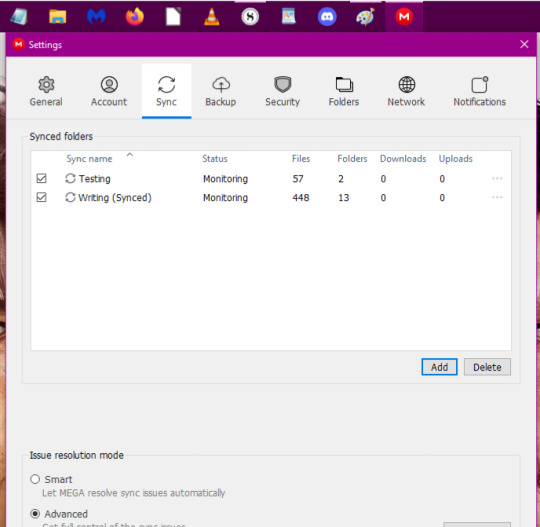Uncheck the Writing (Synced) checkbox
Image resolution: width=540 pixels, height=527 pixels.
click(41, 197)
